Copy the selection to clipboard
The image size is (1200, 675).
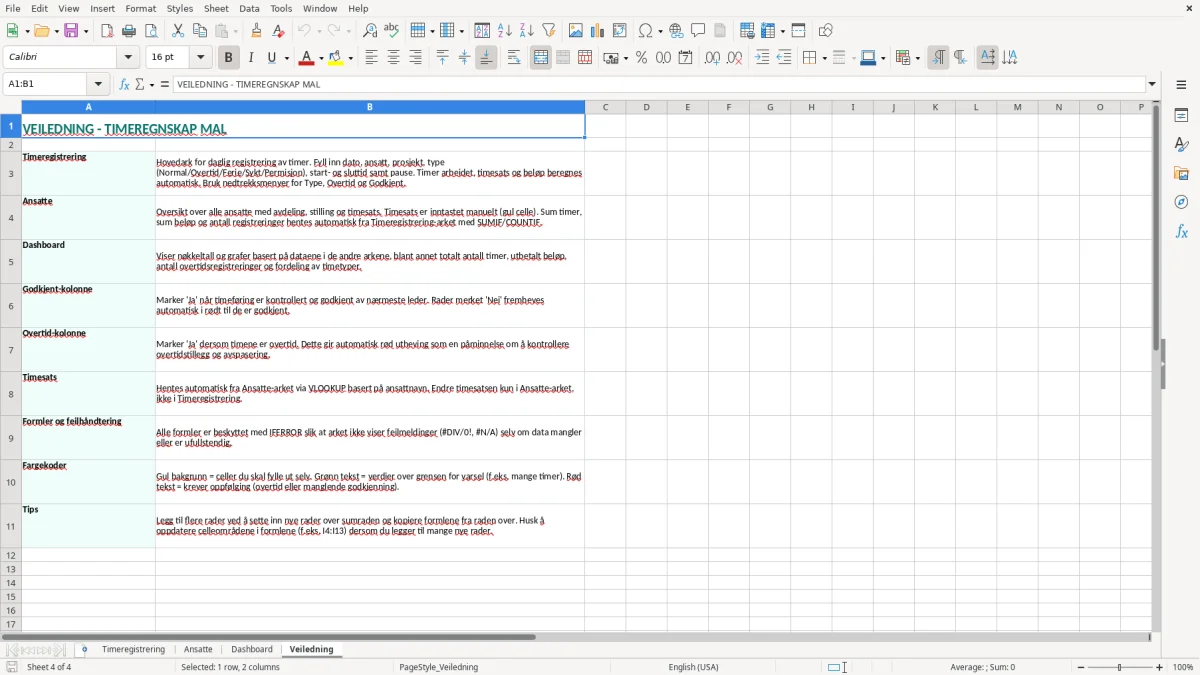[x=200, y=31]
